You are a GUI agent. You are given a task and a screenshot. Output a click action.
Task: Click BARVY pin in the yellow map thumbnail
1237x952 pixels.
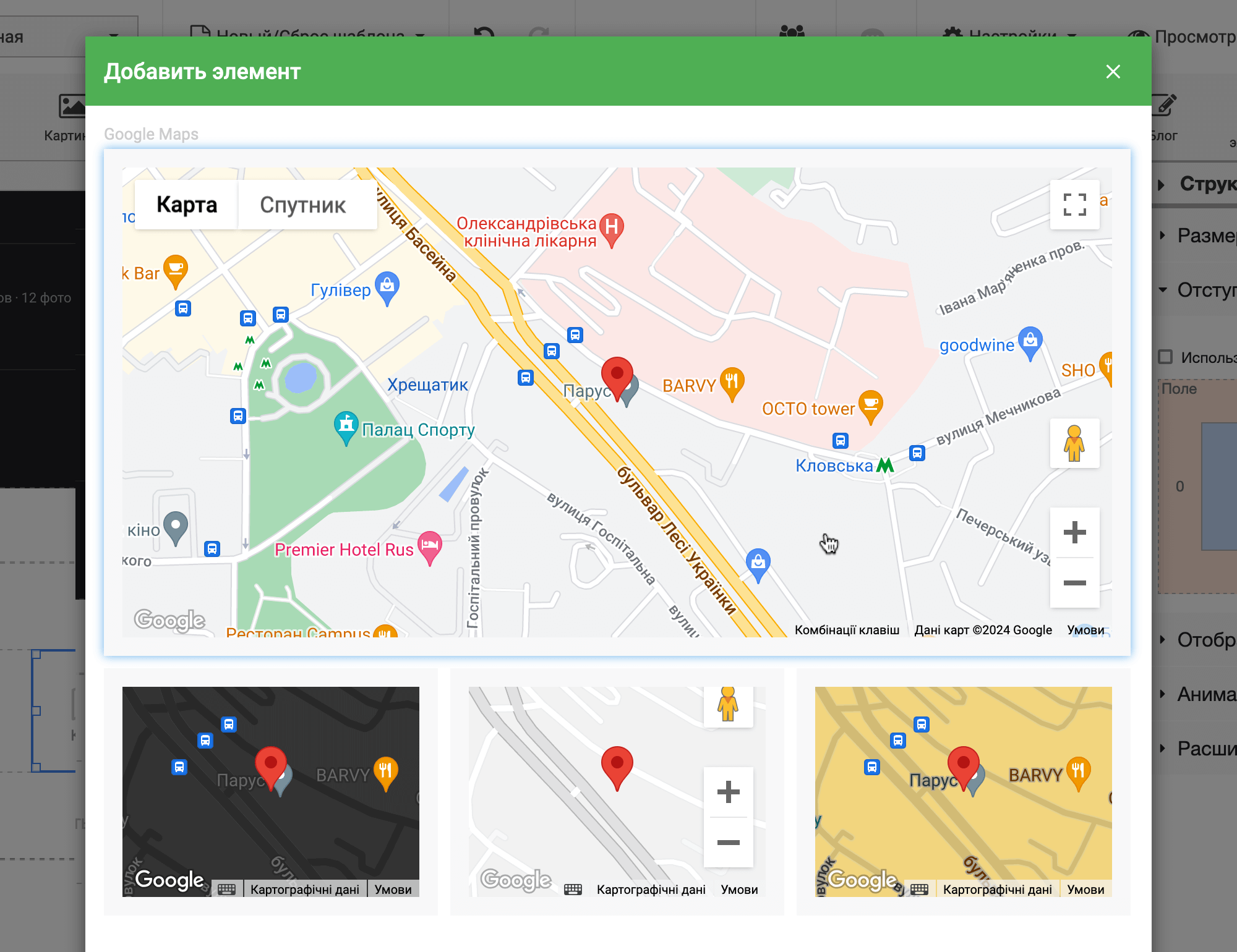(x=1078, y=773)
